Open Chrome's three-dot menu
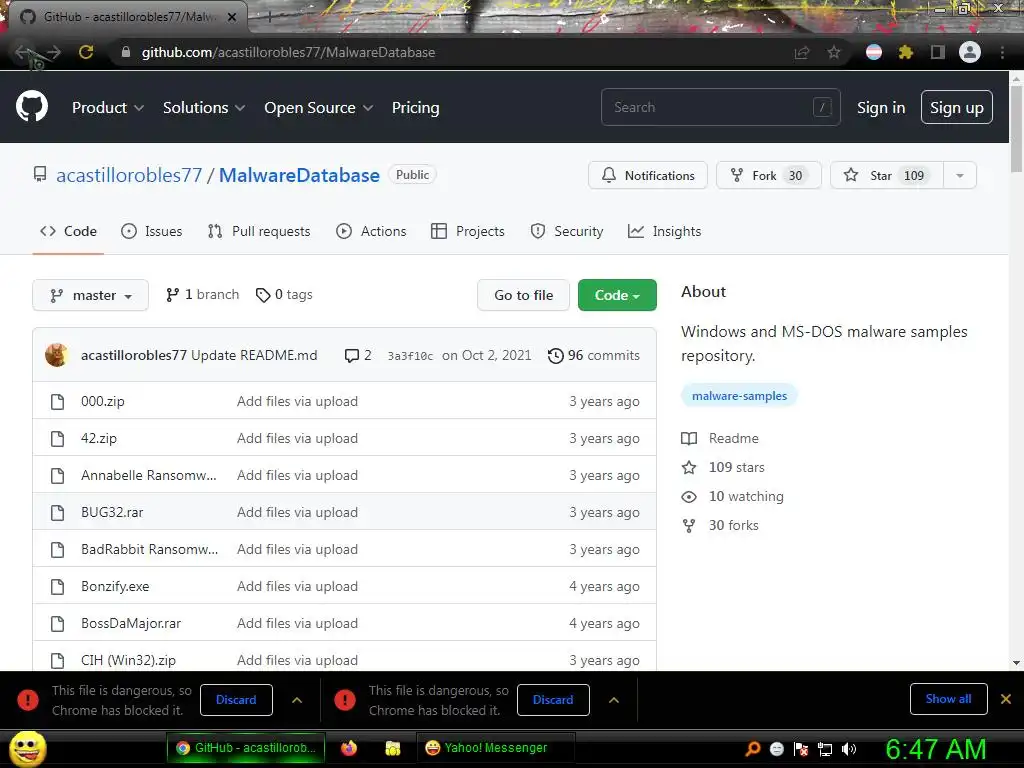This screenshot has height=768, width=1024. (x=1002, y=52)
